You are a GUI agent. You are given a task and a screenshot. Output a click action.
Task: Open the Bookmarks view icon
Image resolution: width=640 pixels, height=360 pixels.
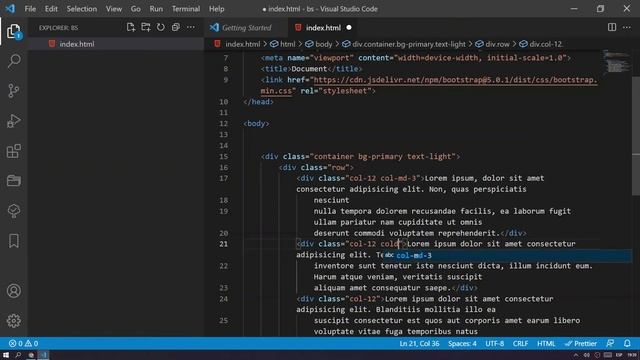(x=13, y=241)
